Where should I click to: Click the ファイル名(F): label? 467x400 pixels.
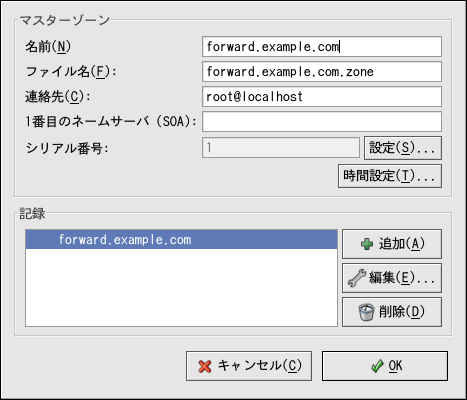click(71, 72)
